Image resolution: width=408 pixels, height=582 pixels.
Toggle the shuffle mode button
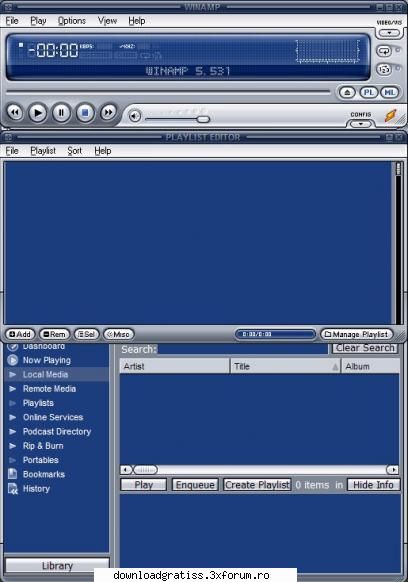[x=384, y=69]
